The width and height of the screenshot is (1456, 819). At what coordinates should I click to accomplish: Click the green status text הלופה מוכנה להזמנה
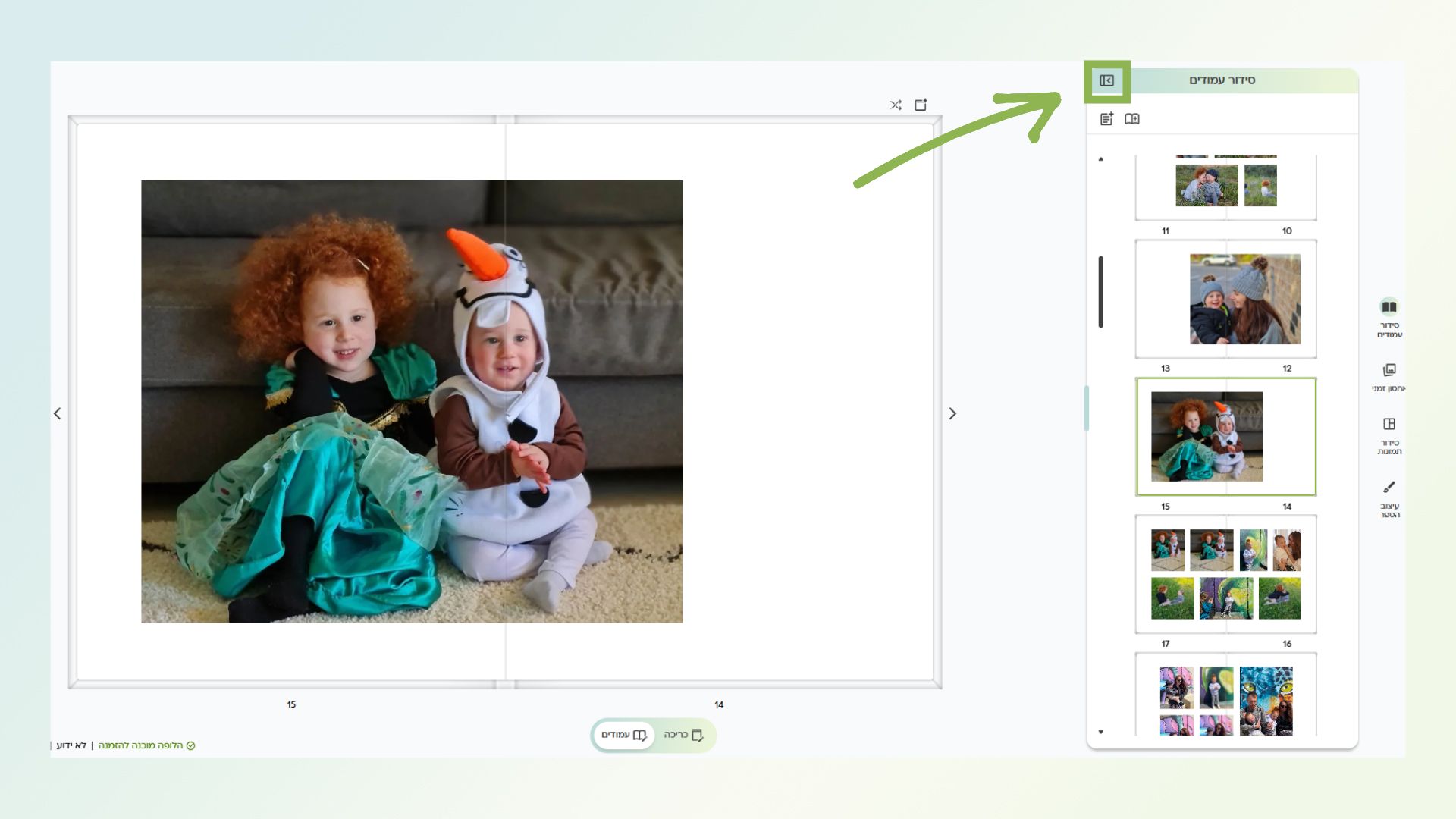tap(141, 745)
